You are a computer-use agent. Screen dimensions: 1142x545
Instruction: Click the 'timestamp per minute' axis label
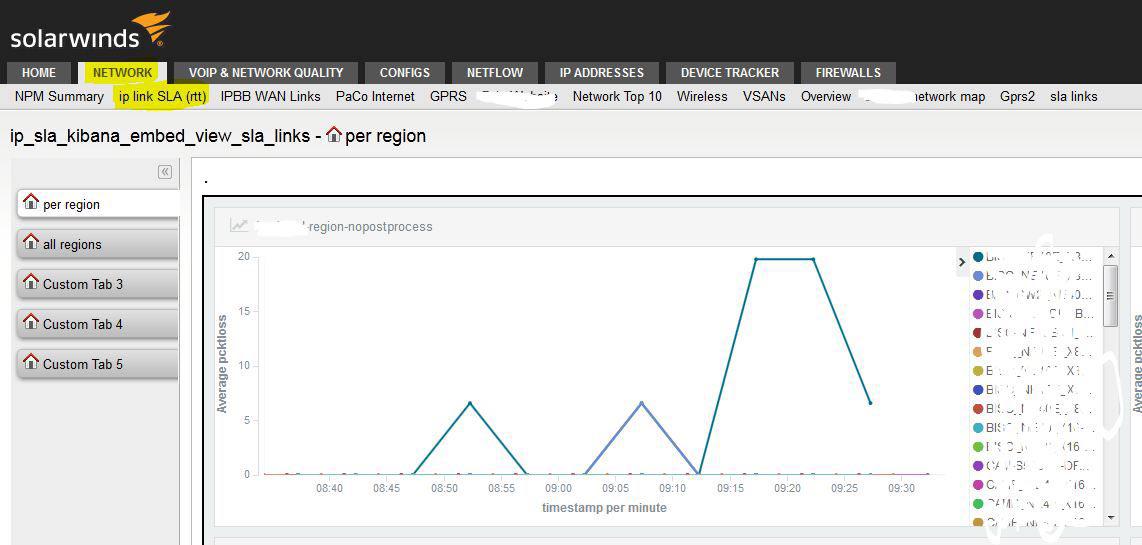tap(605, 507)
